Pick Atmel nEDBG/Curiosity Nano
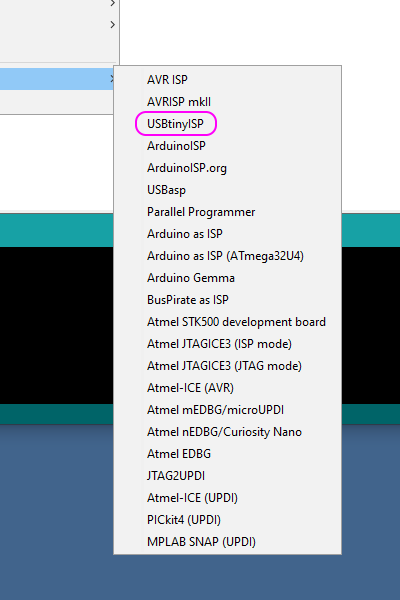This screenshot has height=600, width=400. pos(227,432)
